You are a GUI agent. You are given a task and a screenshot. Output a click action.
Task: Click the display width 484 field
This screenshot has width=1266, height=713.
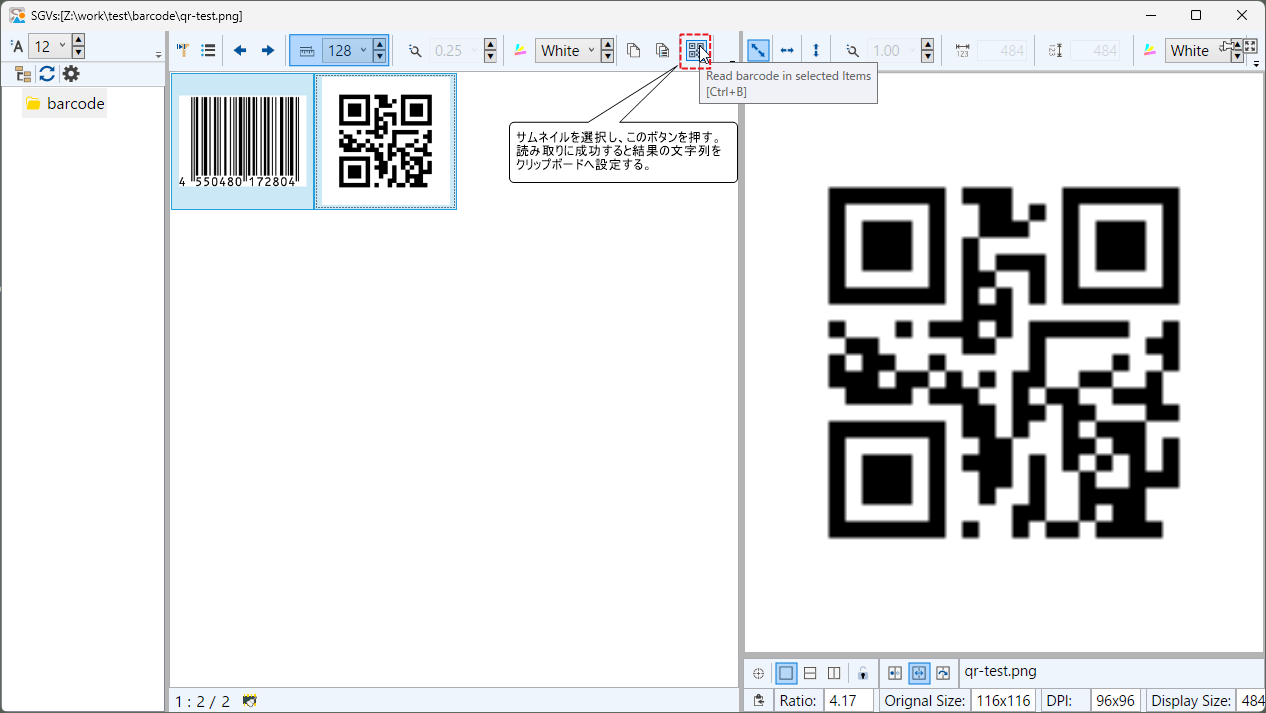coord(1002,50)
